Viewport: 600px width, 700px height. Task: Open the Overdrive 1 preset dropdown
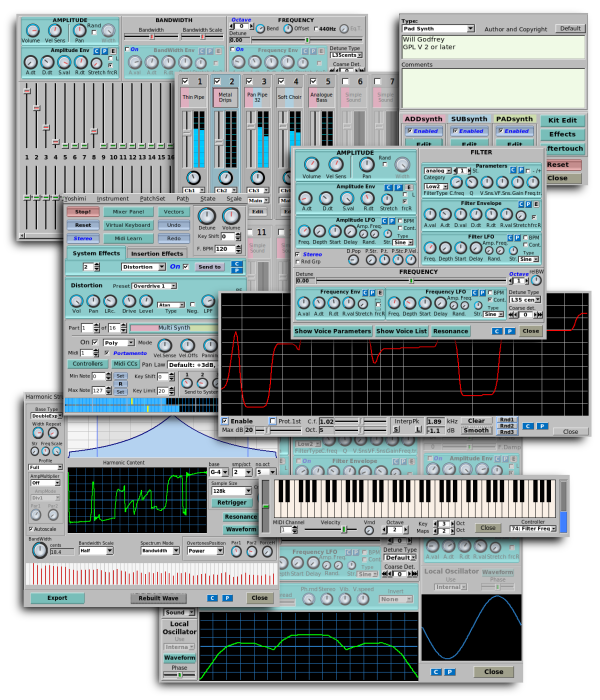[x=154, y=286]
